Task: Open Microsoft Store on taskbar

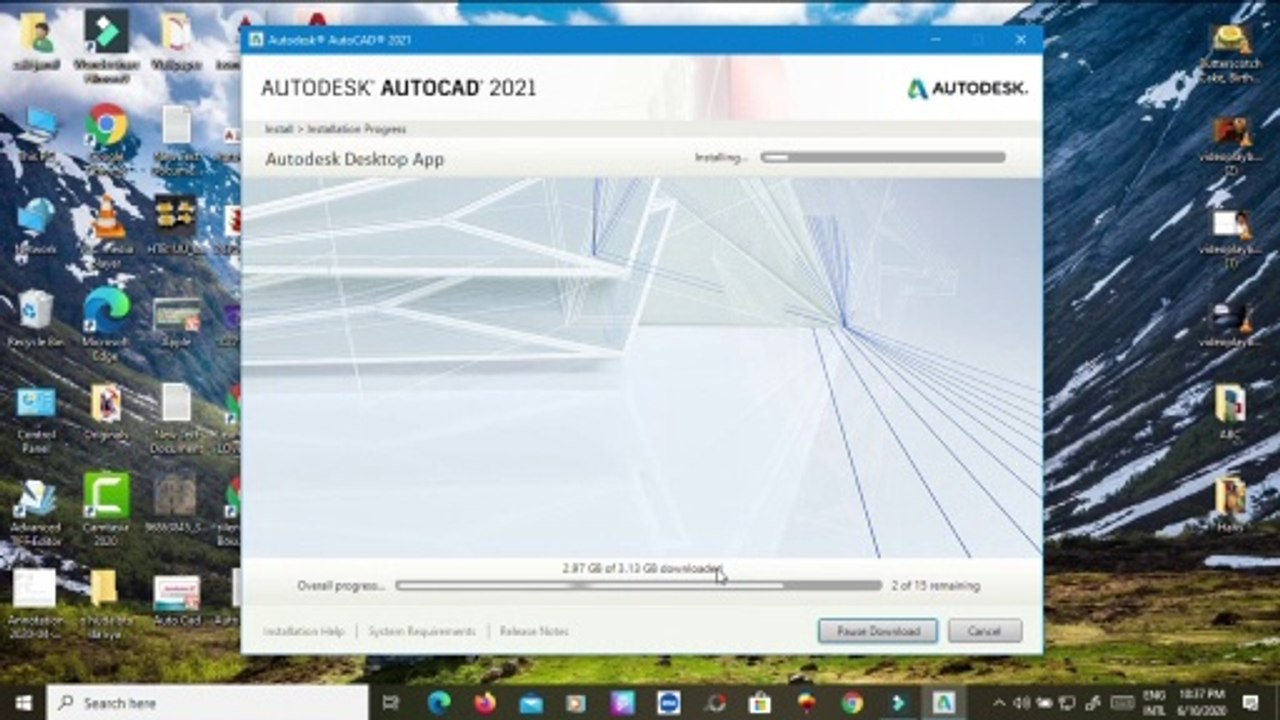Action: click(x=760, y=703)
